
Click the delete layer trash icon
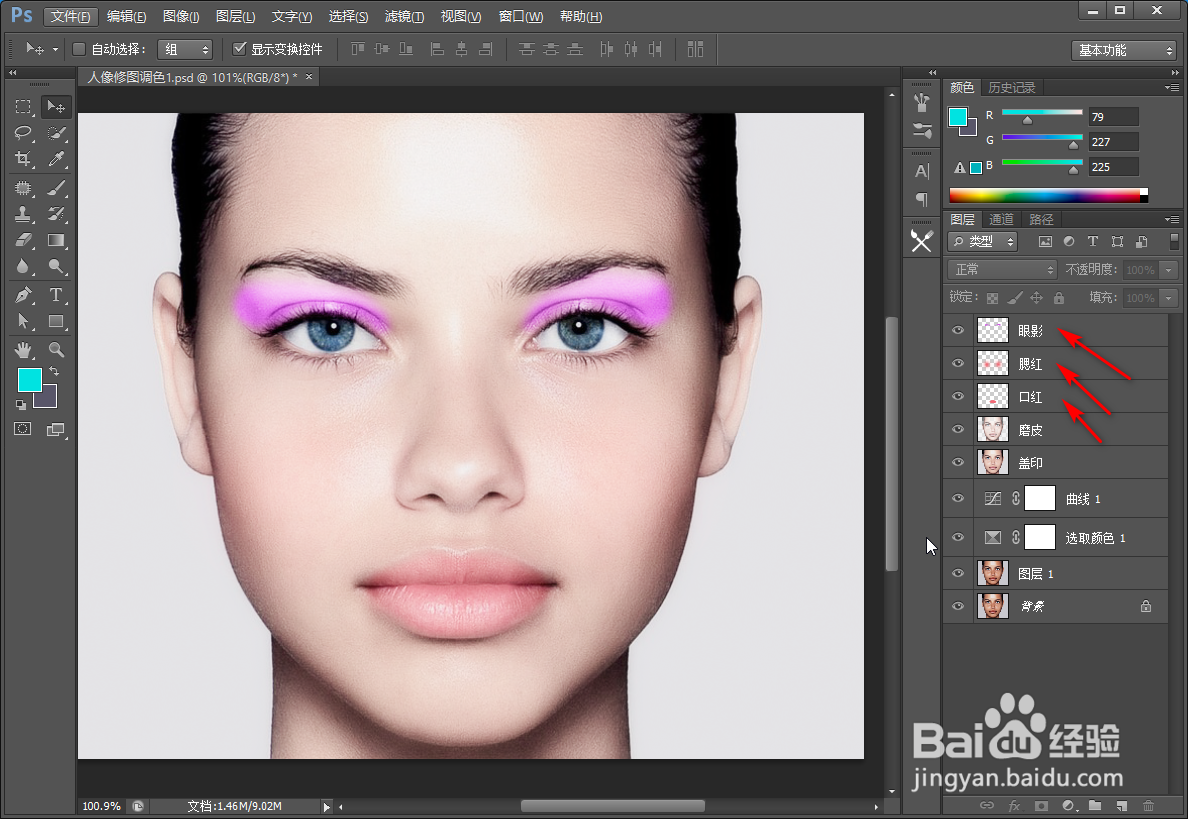pyautogui.click(x=1149, y=805)
